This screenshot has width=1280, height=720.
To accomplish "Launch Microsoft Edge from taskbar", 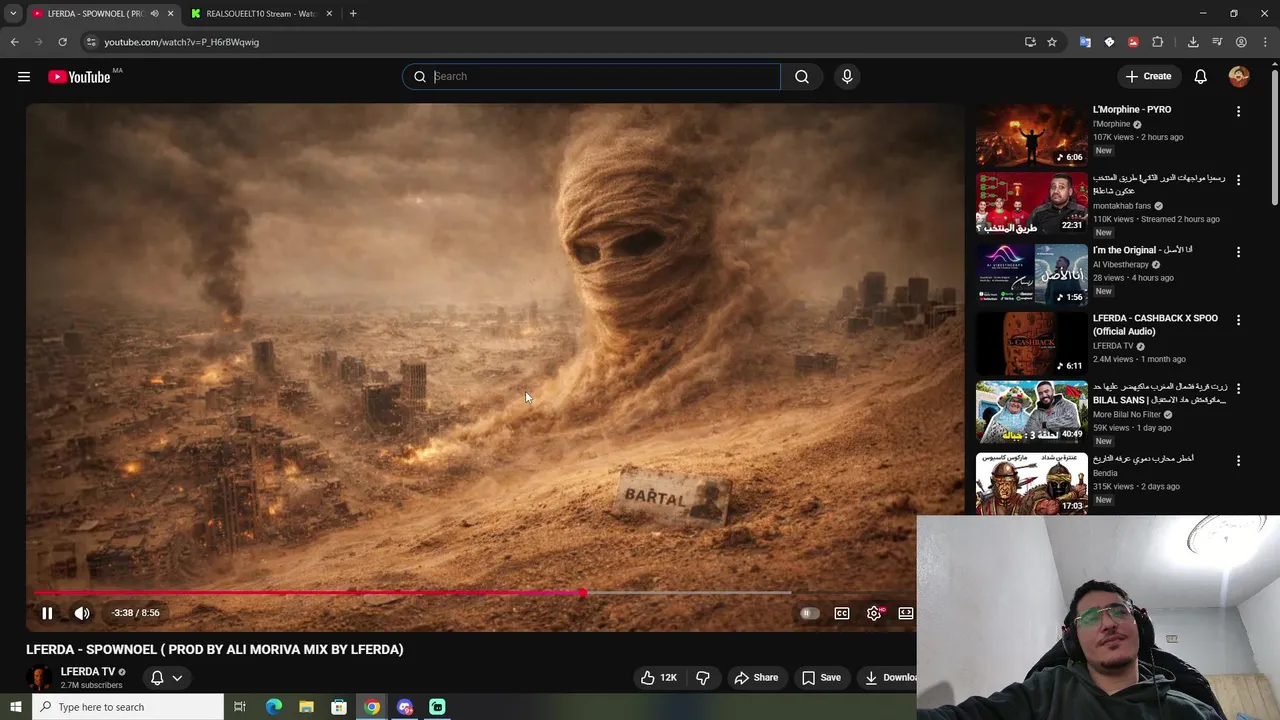I will tap(273, 707).
